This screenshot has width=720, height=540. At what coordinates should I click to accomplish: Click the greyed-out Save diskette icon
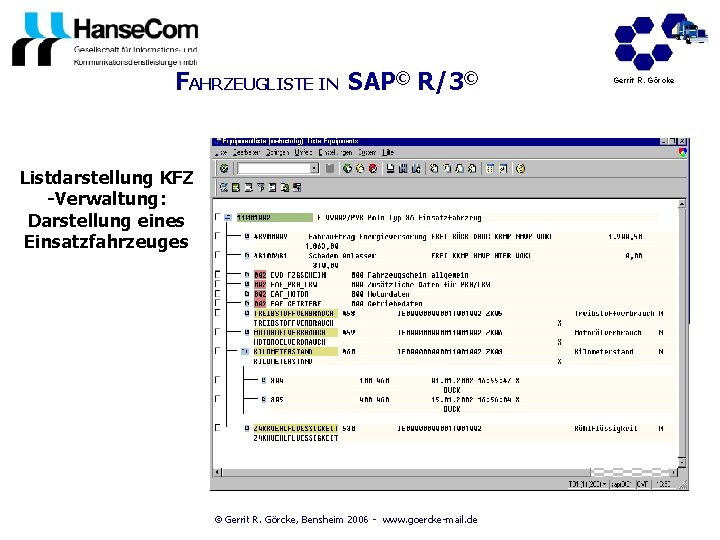coord(330,169)
